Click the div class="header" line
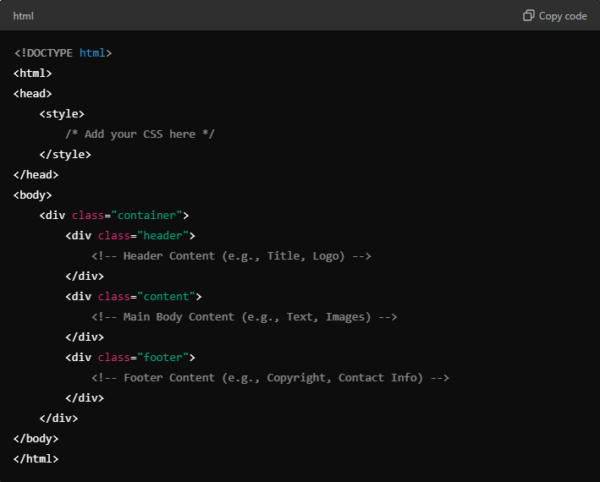The height and width of the screenshot is (482, 600). click(x=130, y=235)
